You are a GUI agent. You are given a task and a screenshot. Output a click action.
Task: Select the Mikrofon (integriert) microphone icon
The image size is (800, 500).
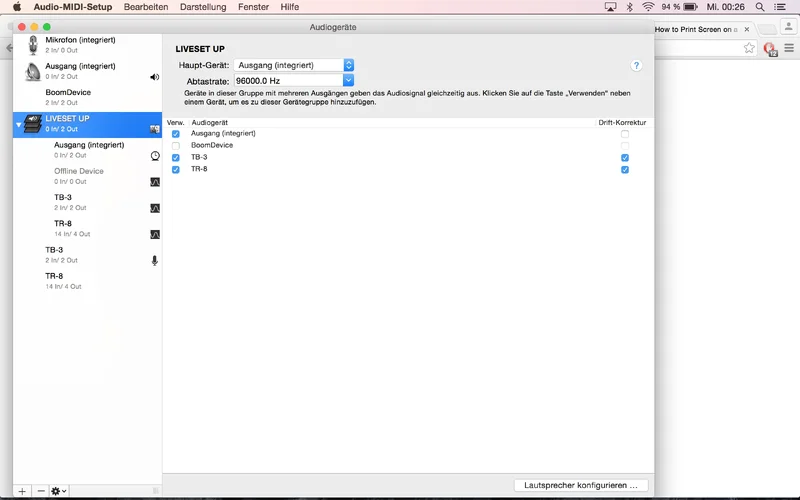point(33,45)
